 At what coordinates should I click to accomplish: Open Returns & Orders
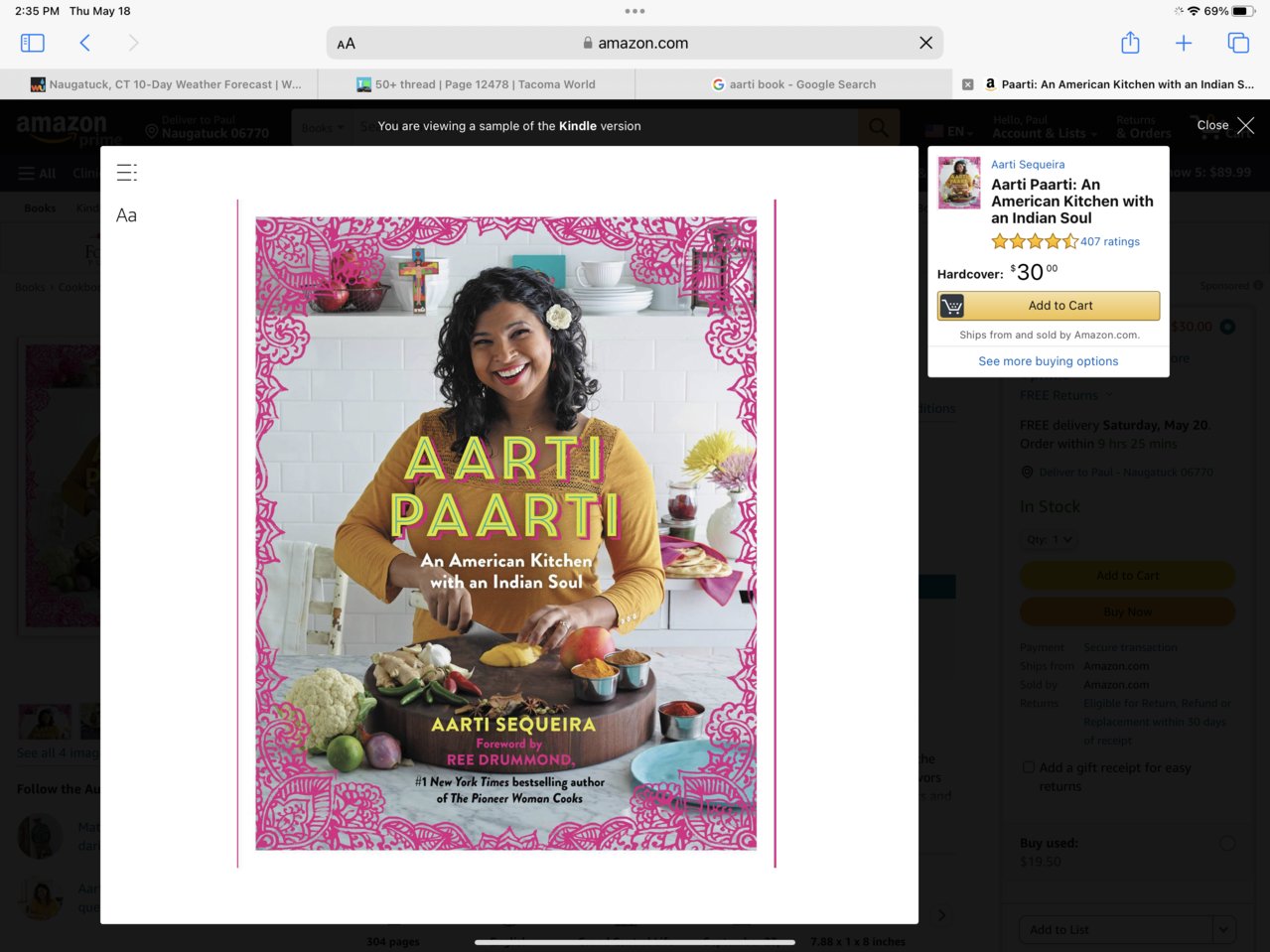1143,127
